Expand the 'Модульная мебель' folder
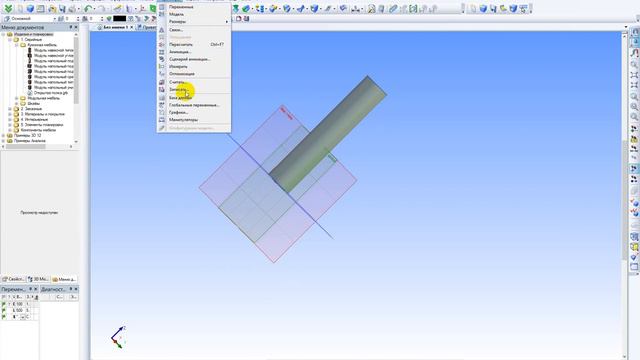 [x=17, y=98]
